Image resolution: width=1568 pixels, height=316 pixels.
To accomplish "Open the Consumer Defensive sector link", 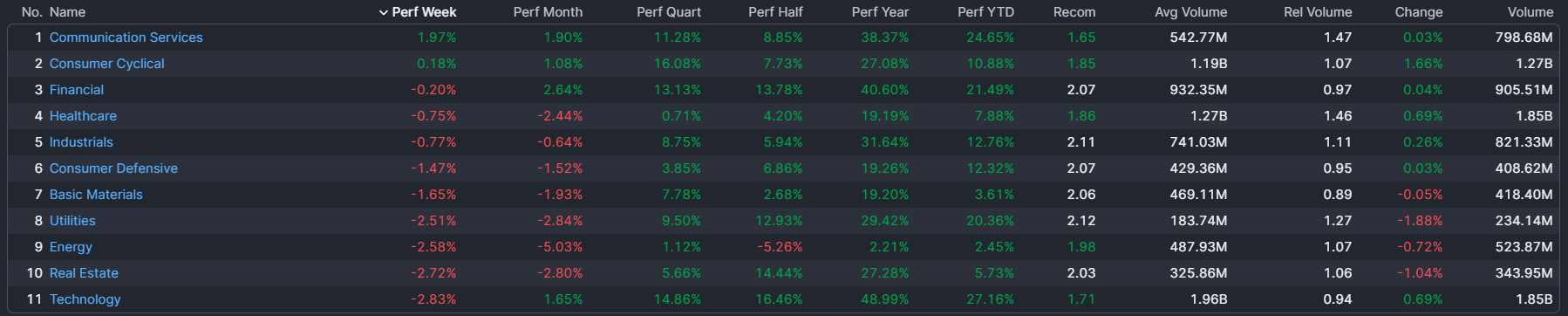I will coord(113,168).
